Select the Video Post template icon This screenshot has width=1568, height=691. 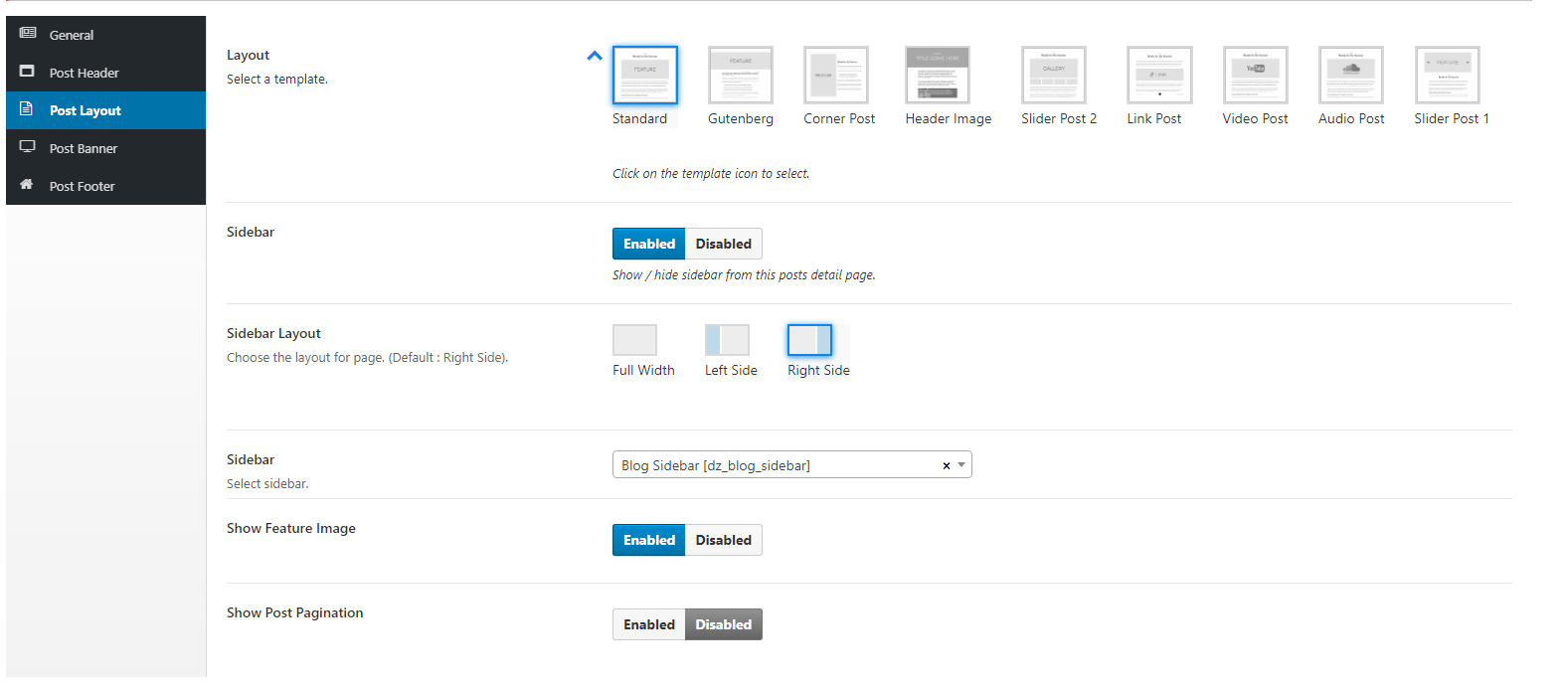(x=1255, y=76)
